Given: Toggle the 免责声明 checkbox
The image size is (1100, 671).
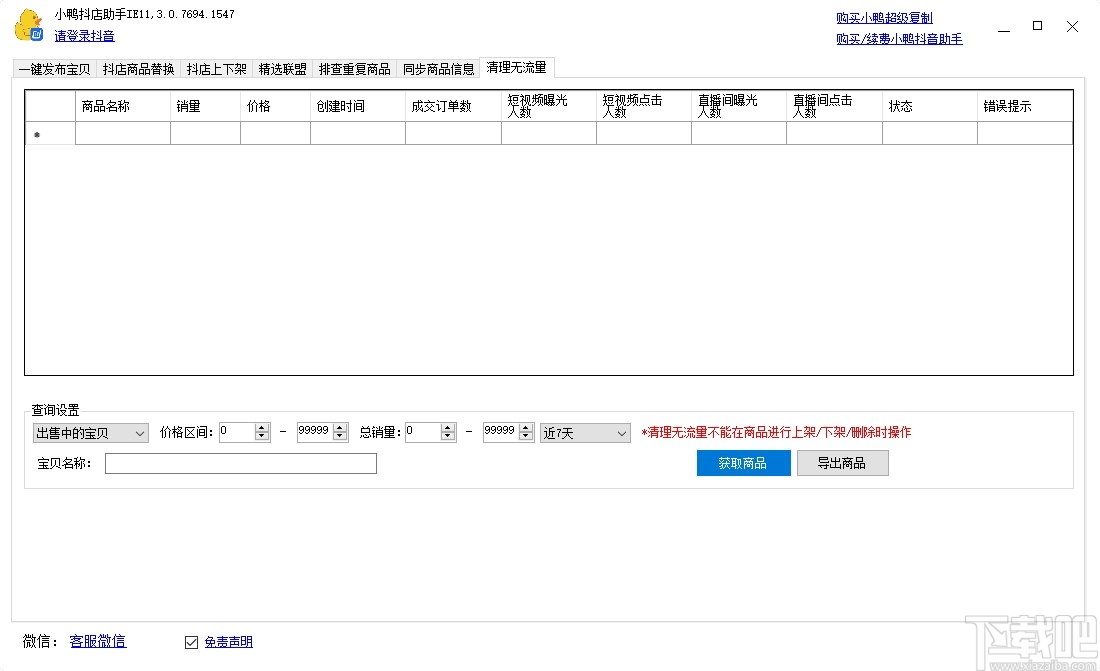Looking at the screenshot, I should coord(191,642).
